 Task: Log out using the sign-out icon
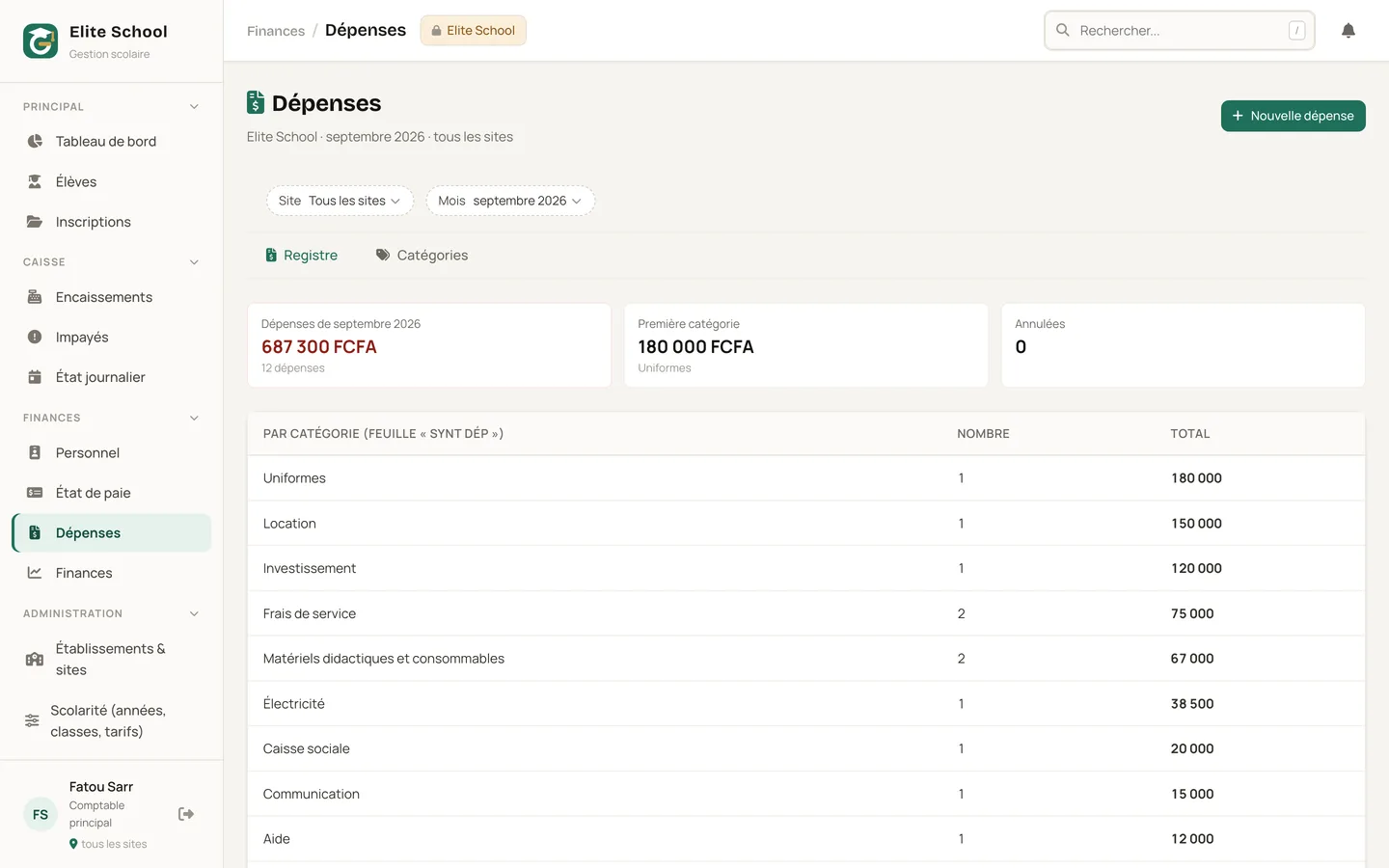point(186,814)
